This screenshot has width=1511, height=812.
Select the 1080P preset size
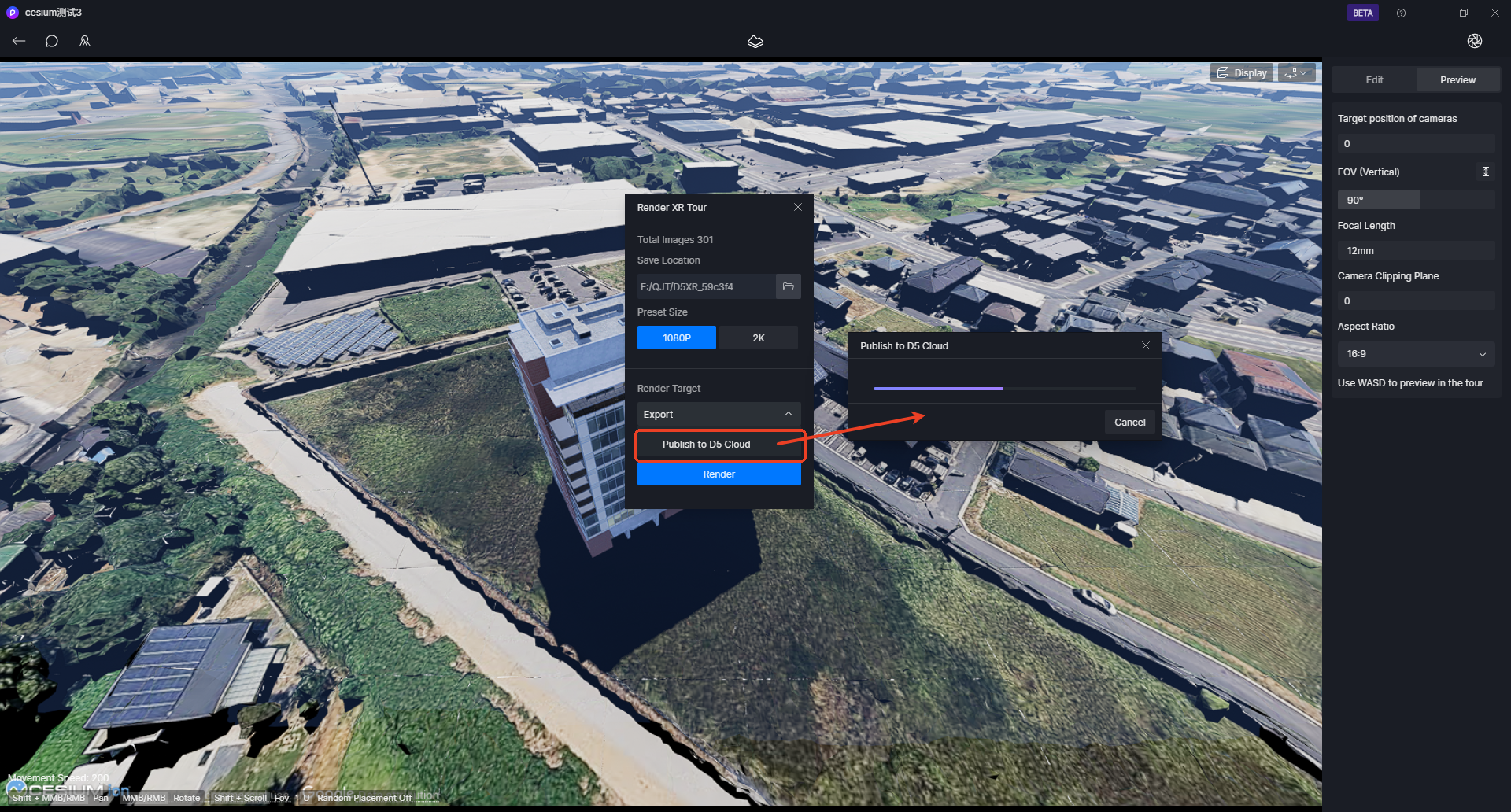click(x=676, y=338)
